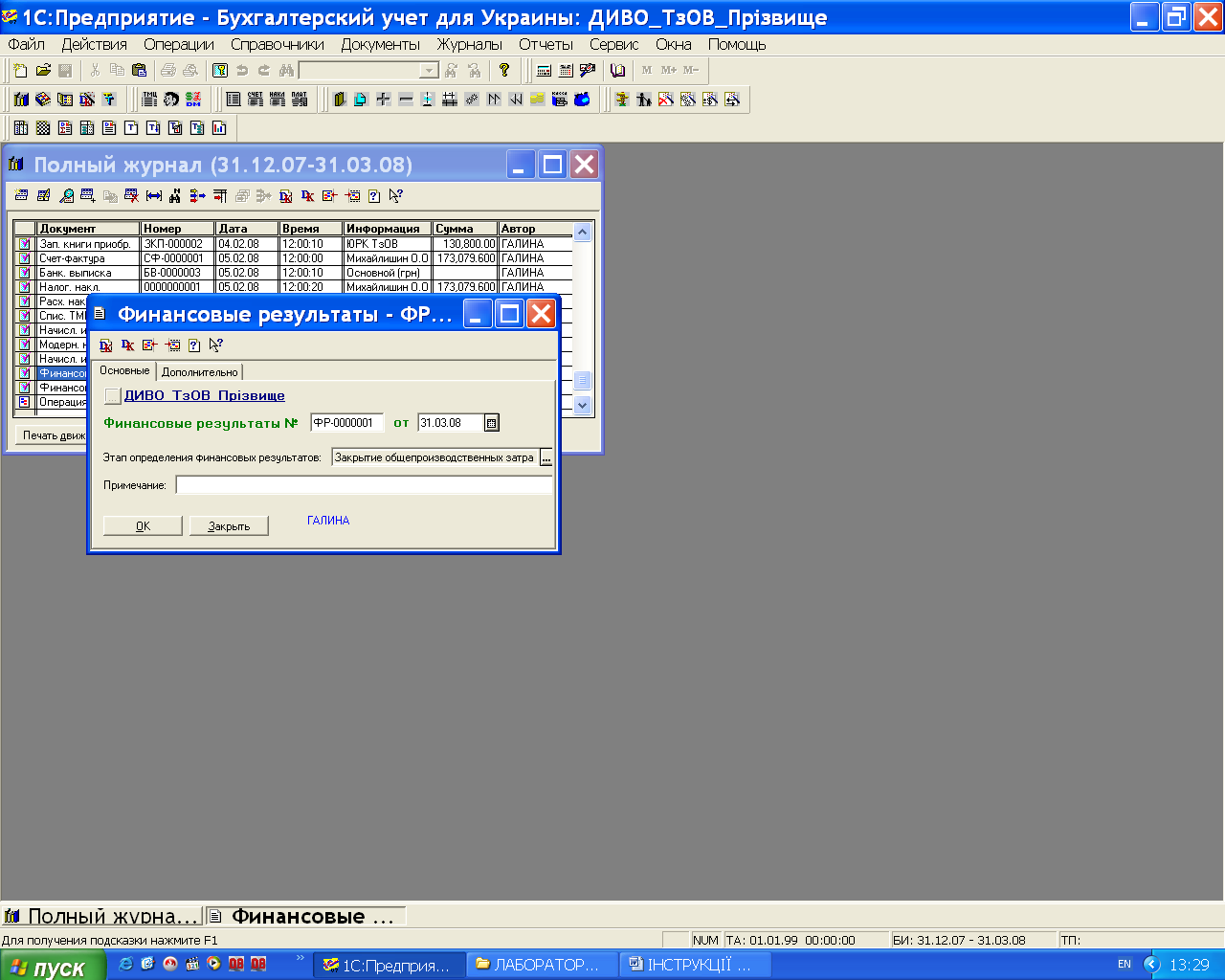Click the ellipsis button for Этап определения field
The width and height of the screenshot is (1225, 980).
[x=546, y=457]
